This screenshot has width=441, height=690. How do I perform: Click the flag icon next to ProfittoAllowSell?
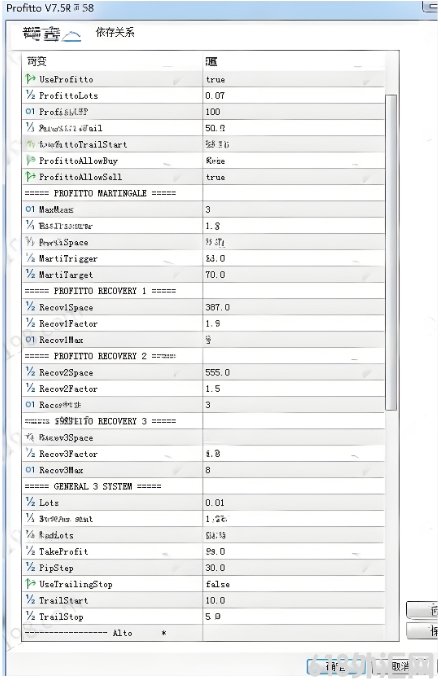(x=30, y=177)
